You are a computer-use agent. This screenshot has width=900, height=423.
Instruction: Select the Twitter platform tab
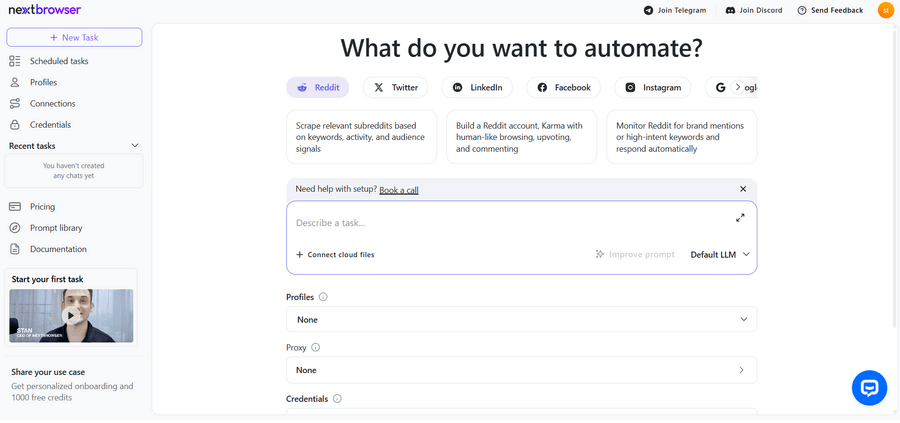pyautogui.click(x=395, y=88)
